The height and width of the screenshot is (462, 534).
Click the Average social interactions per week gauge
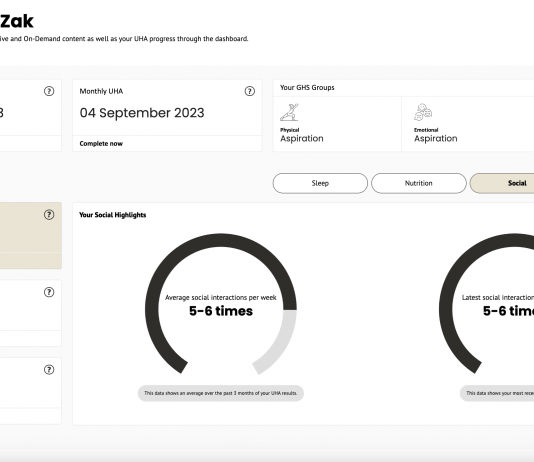pyautogui.click(x=221, y=304)
